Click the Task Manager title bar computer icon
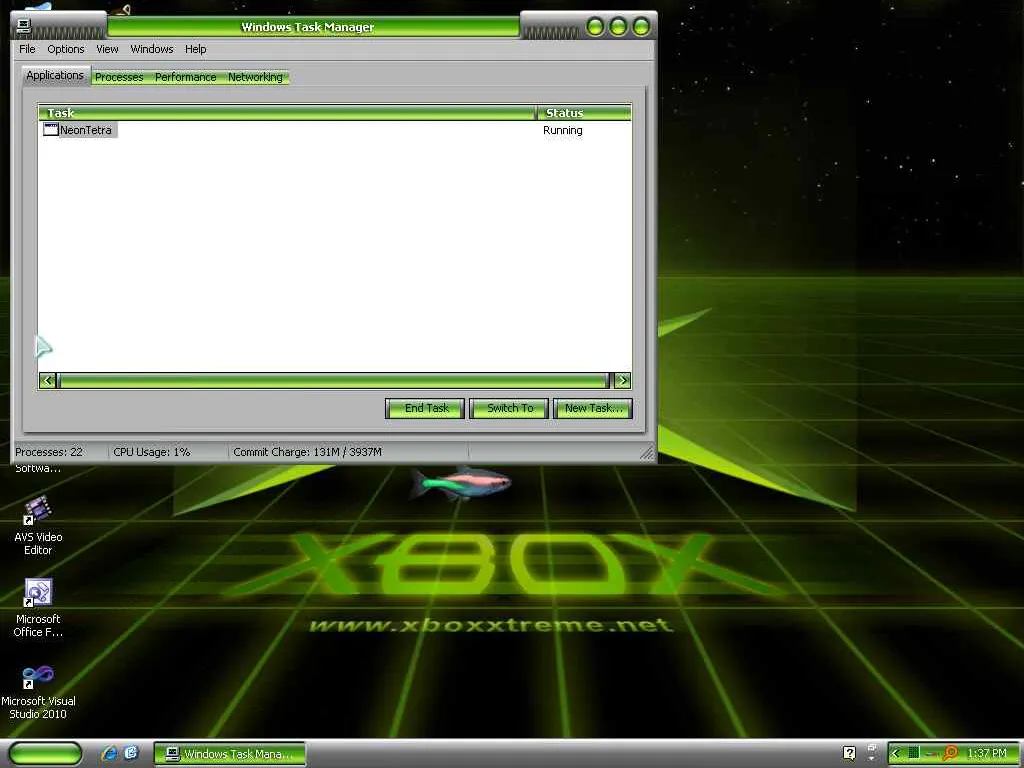 coord(24,26)
